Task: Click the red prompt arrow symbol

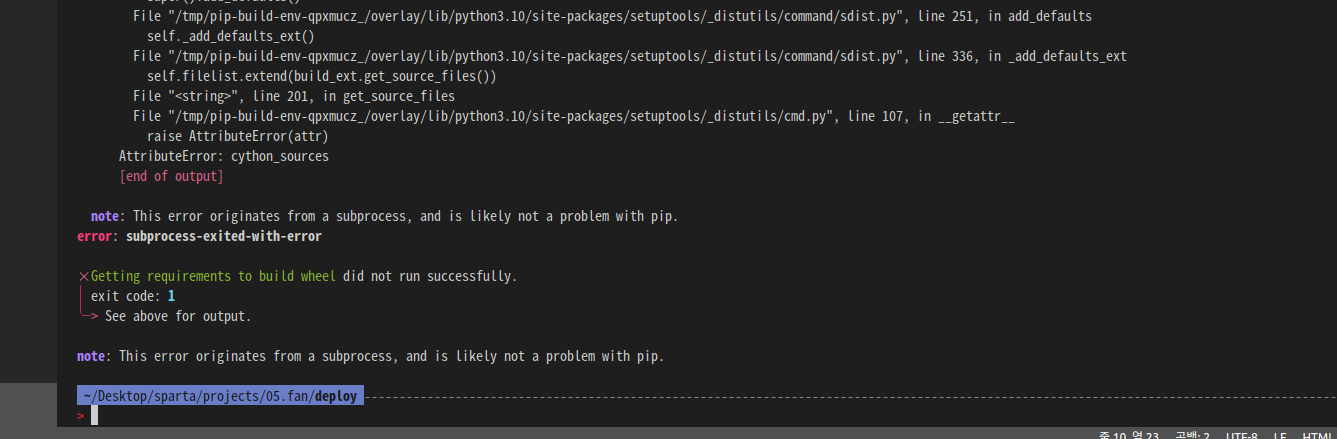Action: (x=81, y=416)
